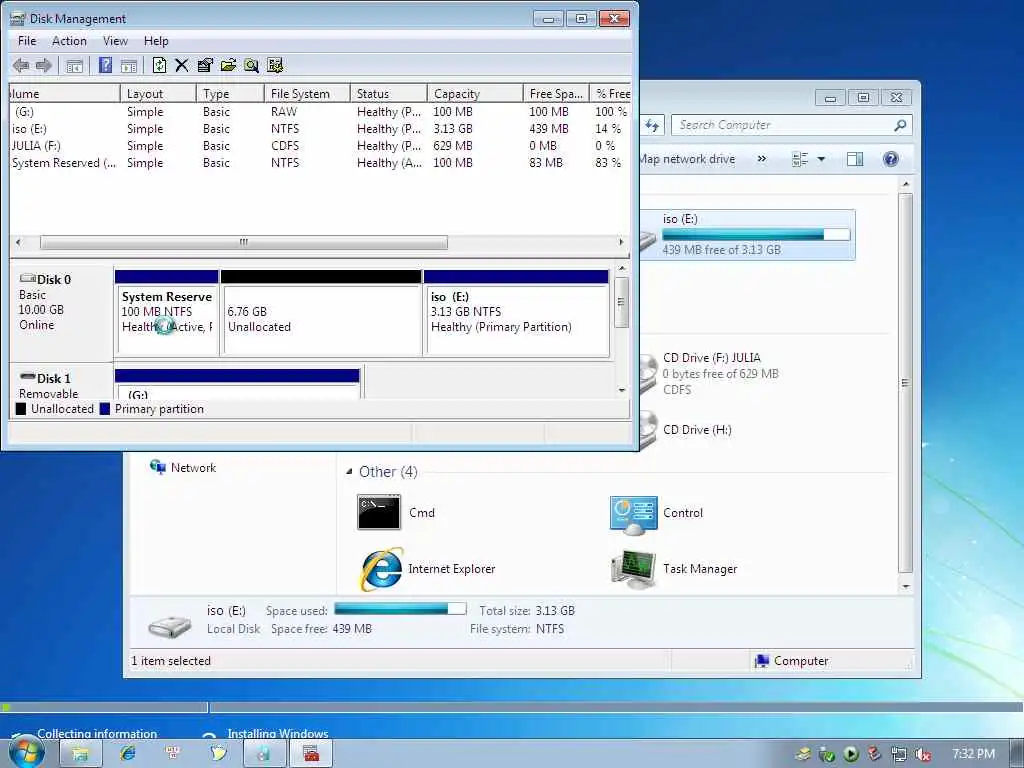Open the File menu in Disk Management
This screenshot has width=1024, height=768.
click(x=27, y=41)
